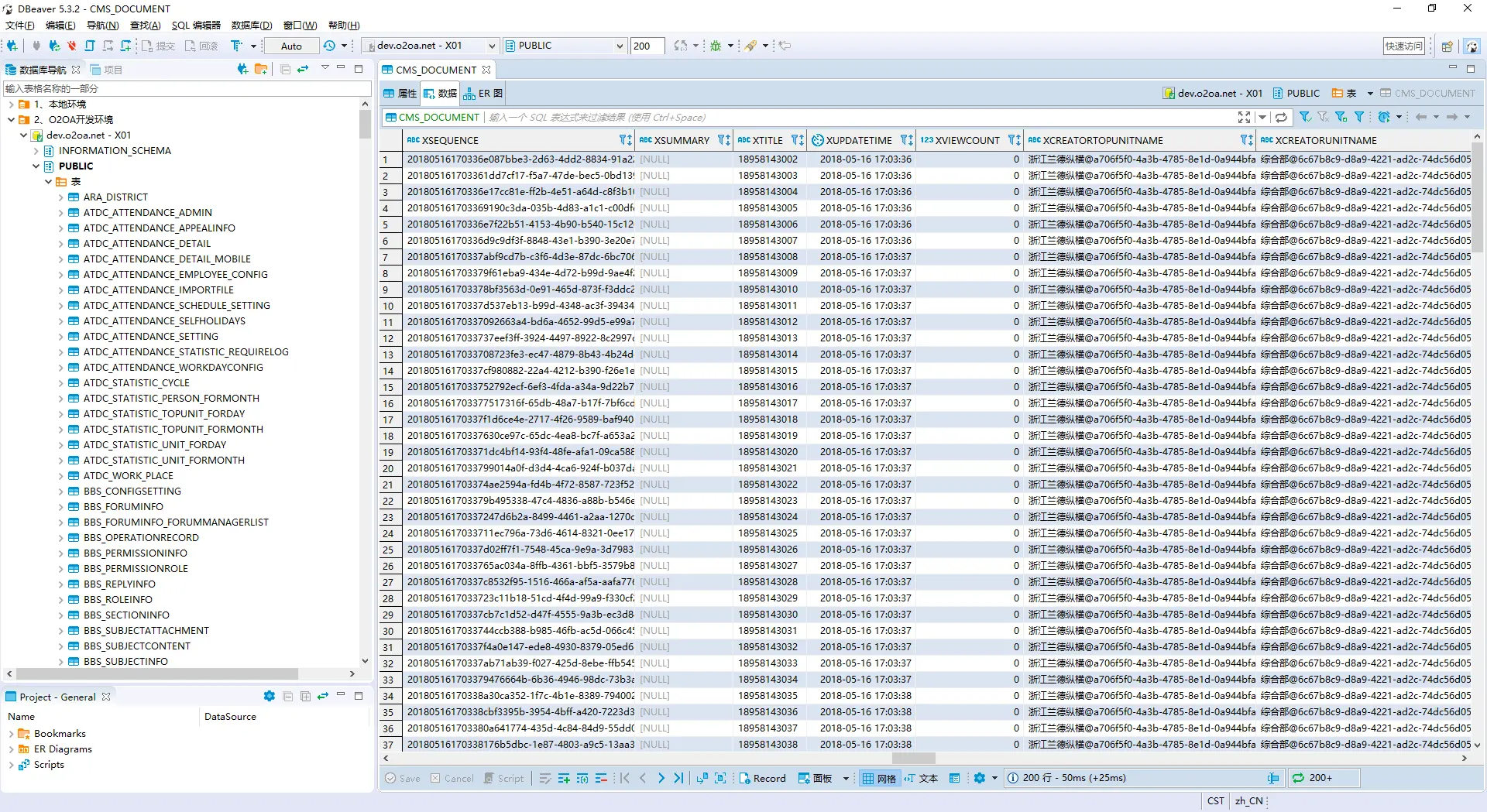Viewport: 1487px width, 812px height.
Task: Select the BBS_FORUMINFO table in tree
Action: pyautogui.click(x=123, y=506)
